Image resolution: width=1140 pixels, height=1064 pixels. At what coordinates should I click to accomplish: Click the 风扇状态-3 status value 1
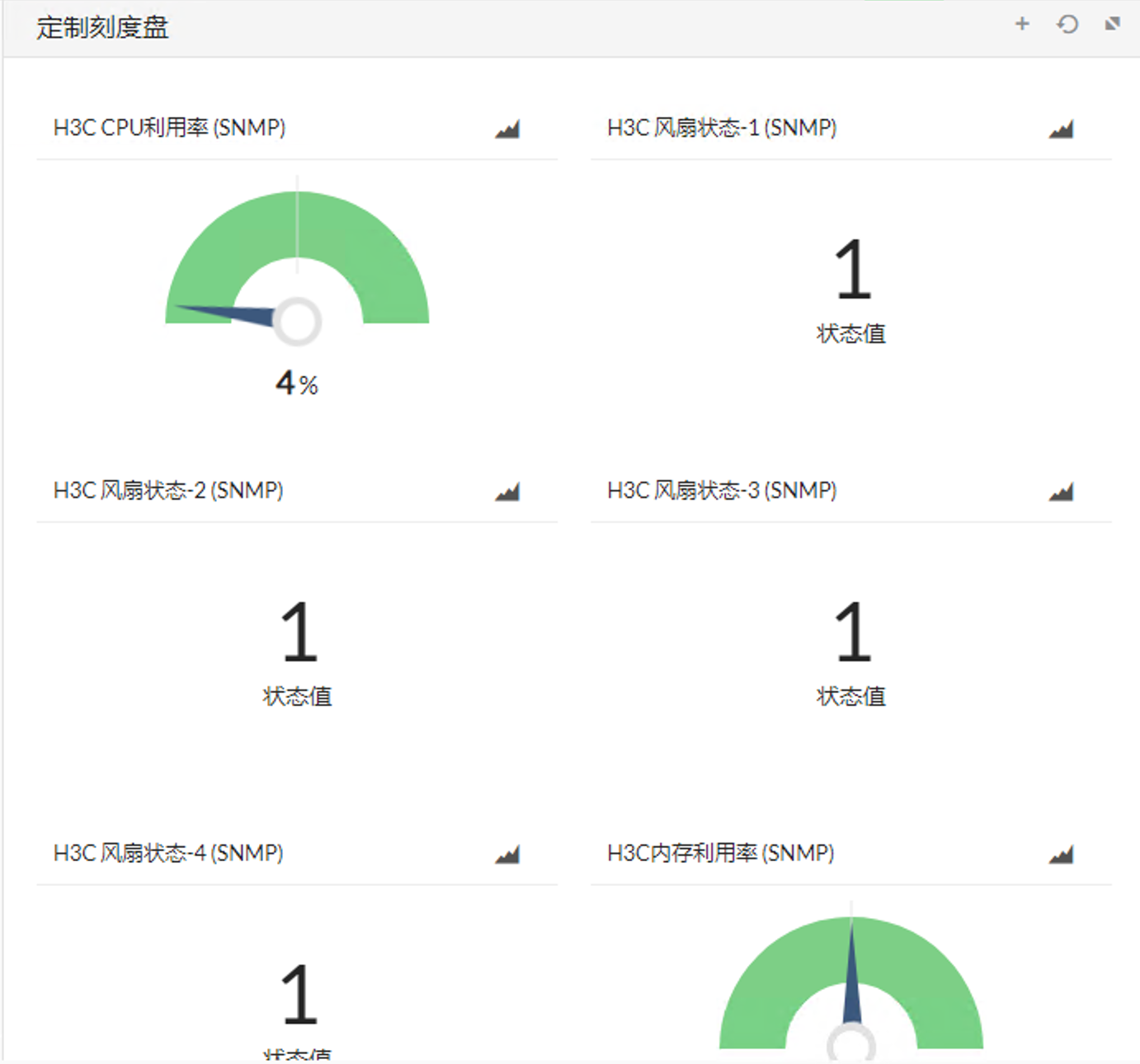pyautogui.click(x=852, y=632)
